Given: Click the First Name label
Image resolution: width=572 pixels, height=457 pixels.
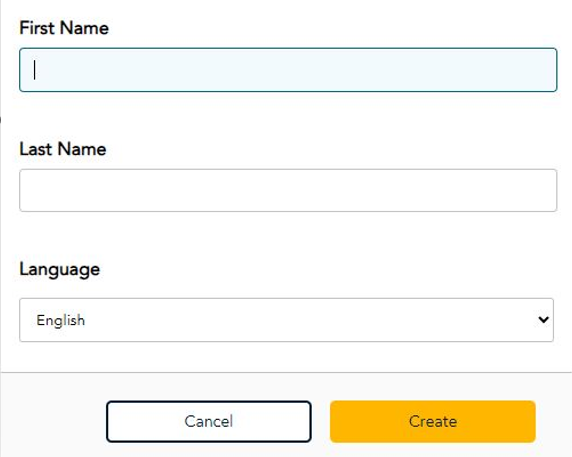Looking at the screenshot, I should point(64,28).
